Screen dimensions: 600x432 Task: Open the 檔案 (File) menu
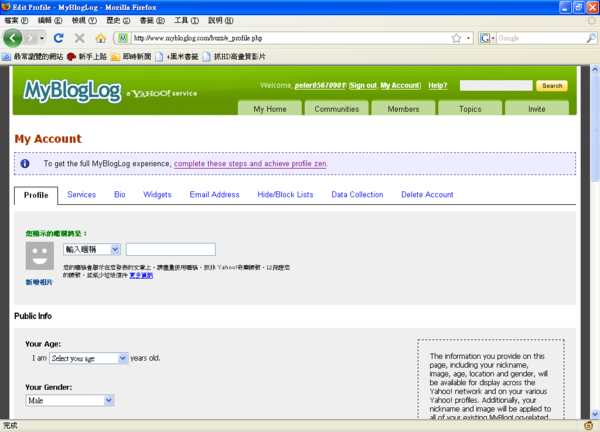[x=16, y=20]
